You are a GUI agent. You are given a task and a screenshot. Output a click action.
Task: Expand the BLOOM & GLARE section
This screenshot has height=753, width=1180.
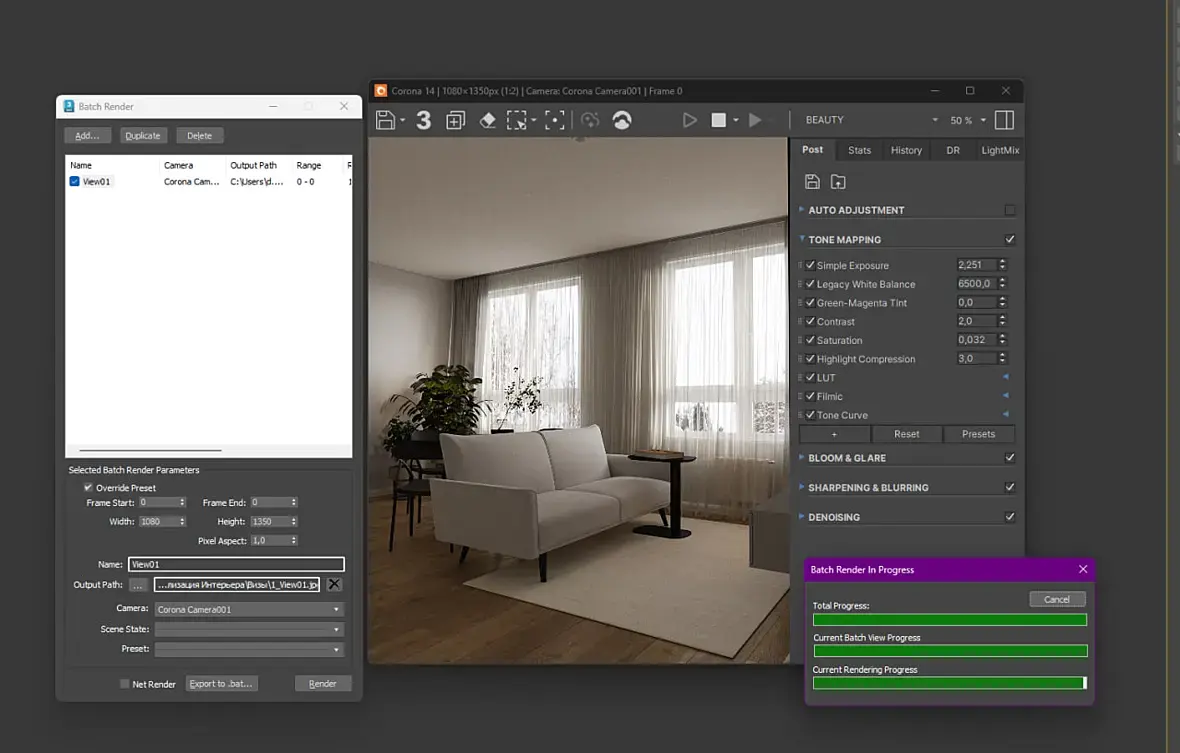(847, 458)
